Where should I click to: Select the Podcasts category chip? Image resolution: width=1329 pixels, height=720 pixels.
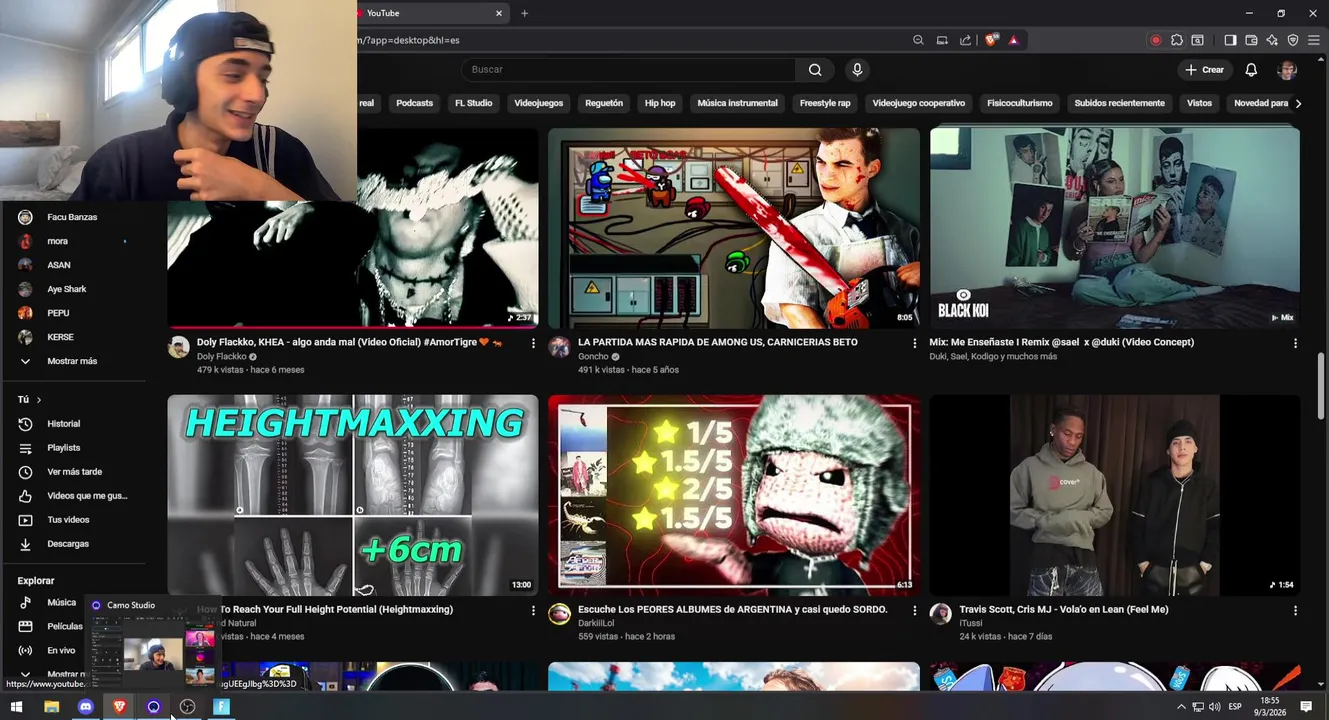click(x=414, y=103)
